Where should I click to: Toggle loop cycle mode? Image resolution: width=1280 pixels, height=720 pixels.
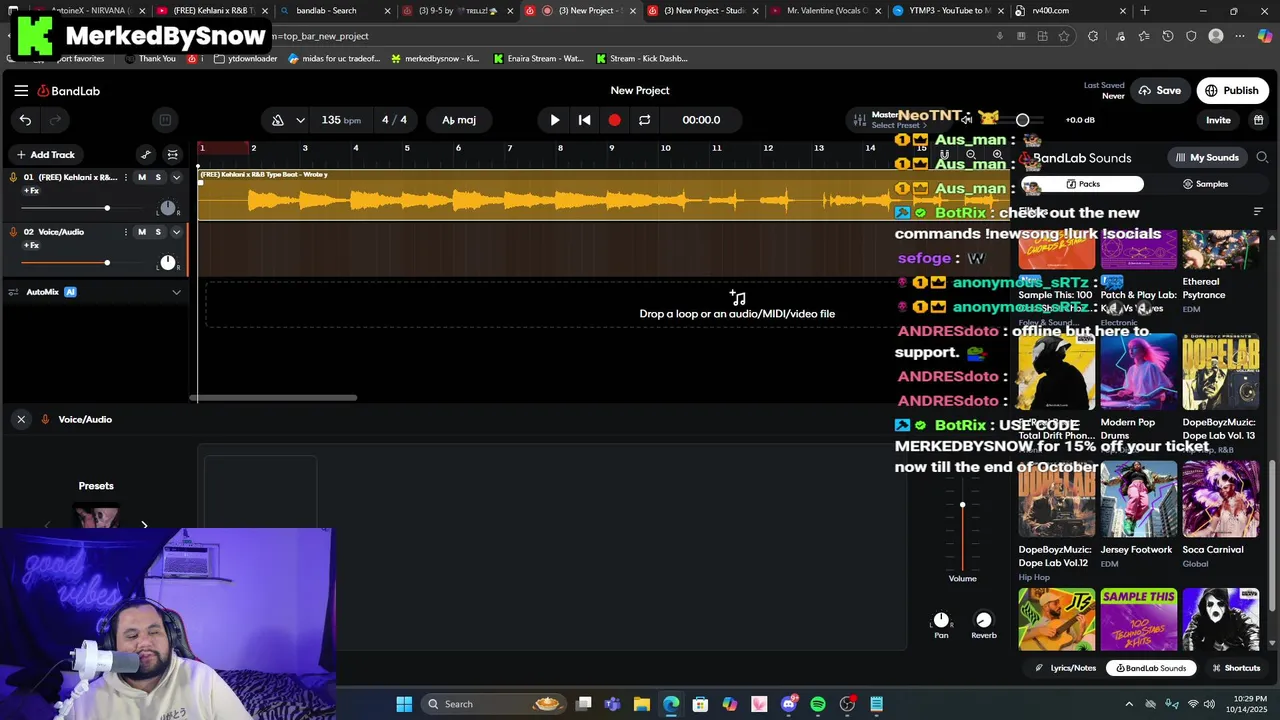coord(644,120)
